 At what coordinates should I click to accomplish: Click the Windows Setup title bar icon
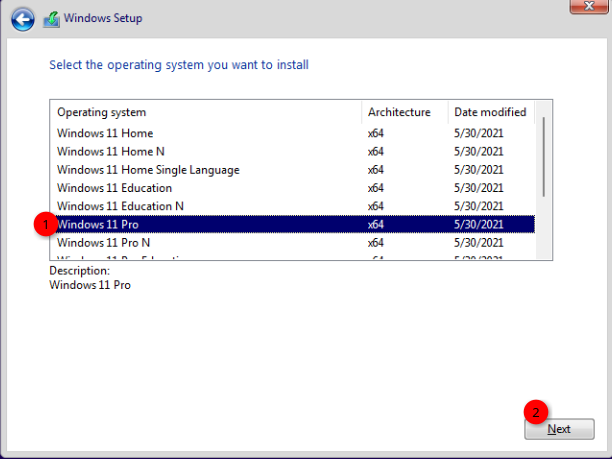pyautogui.click(x=51, y=19)
